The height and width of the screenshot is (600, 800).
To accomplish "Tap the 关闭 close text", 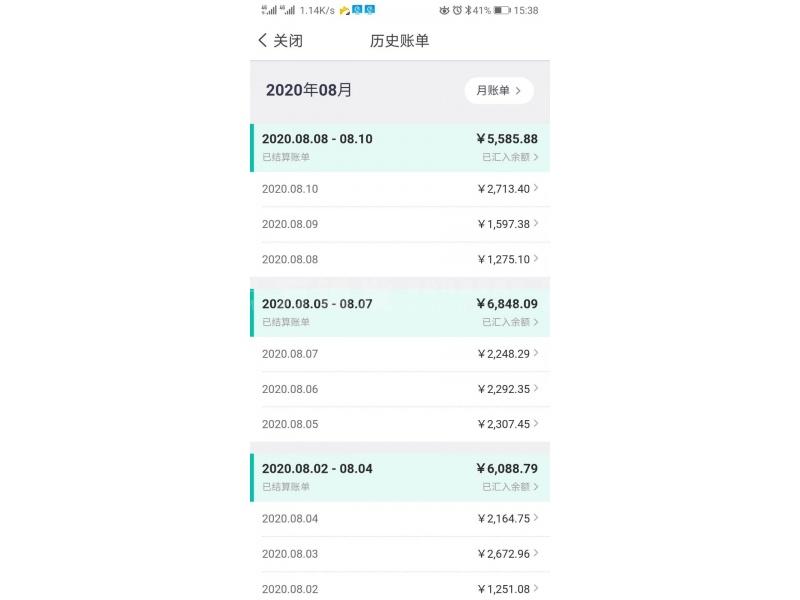I will tap(288, 41).
